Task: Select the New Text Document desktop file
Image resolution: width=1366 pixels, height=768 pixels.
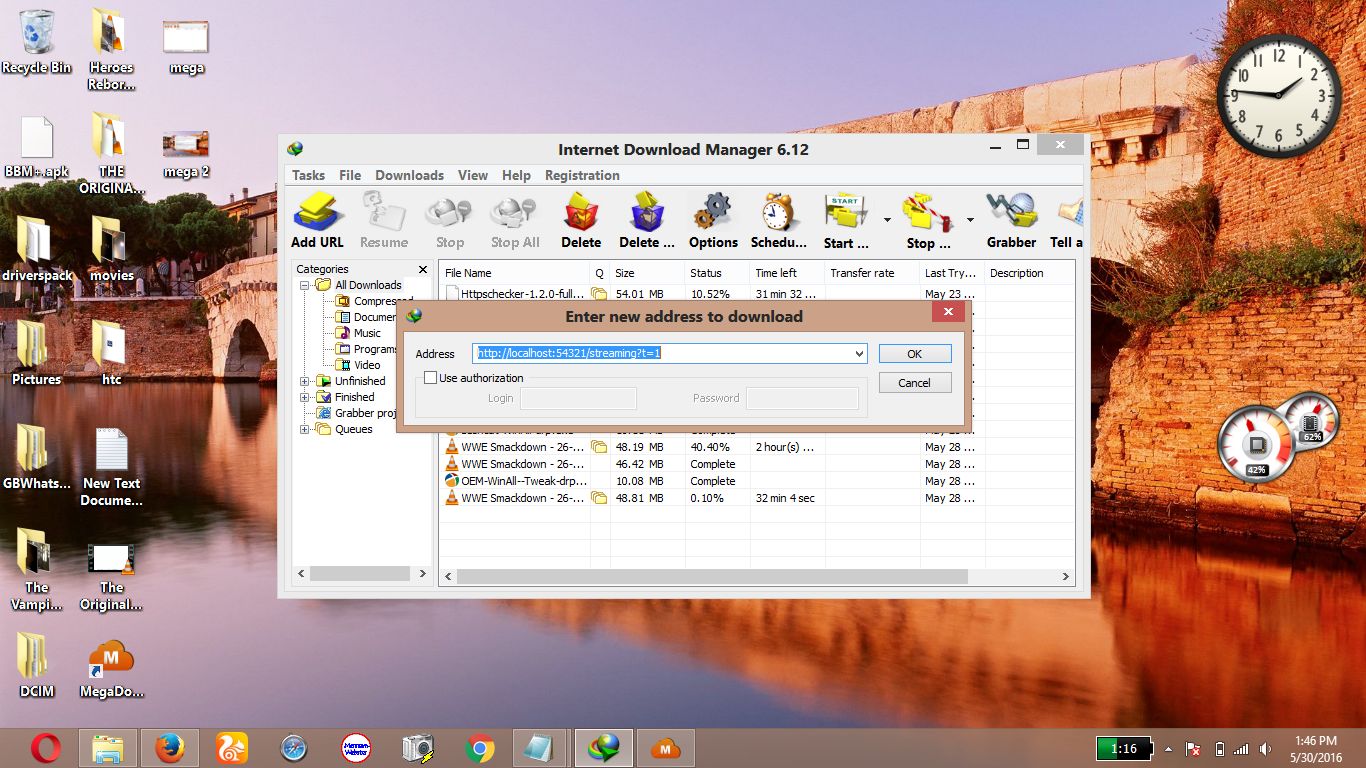Action: (x=111, y=467)
